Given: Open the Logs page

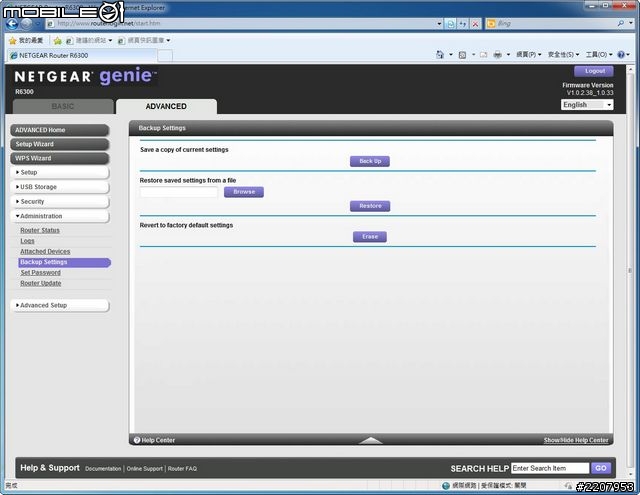Looking at the screenshot, I should (x=27, y=241).
